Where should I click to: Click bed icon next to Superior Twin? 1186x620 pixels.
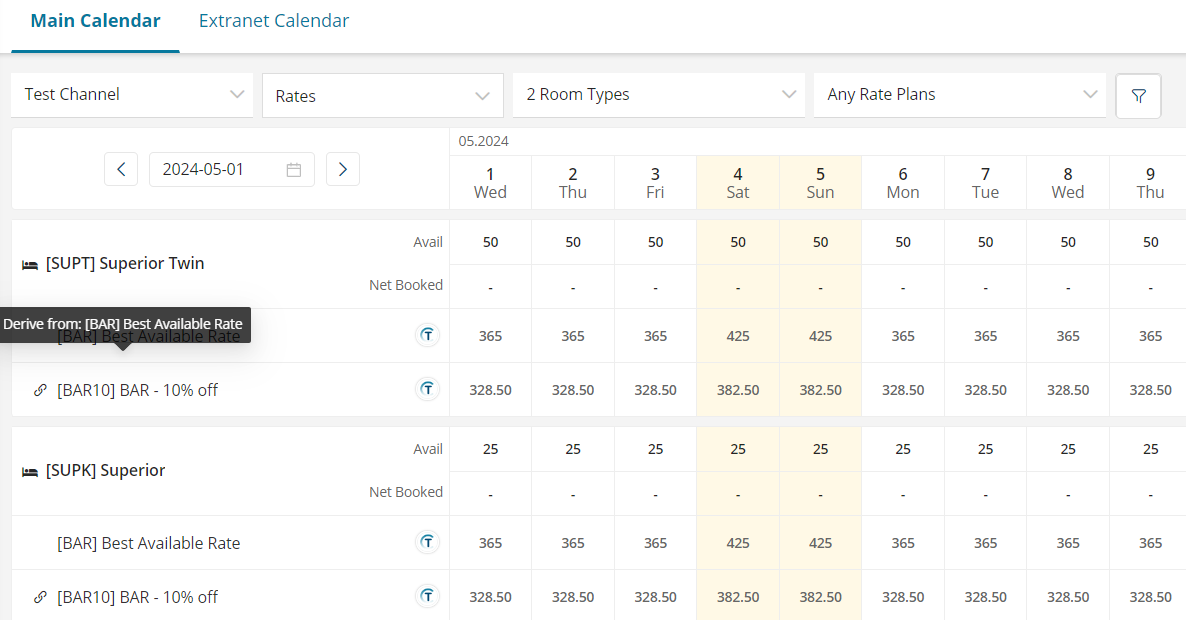click(29, 265)
